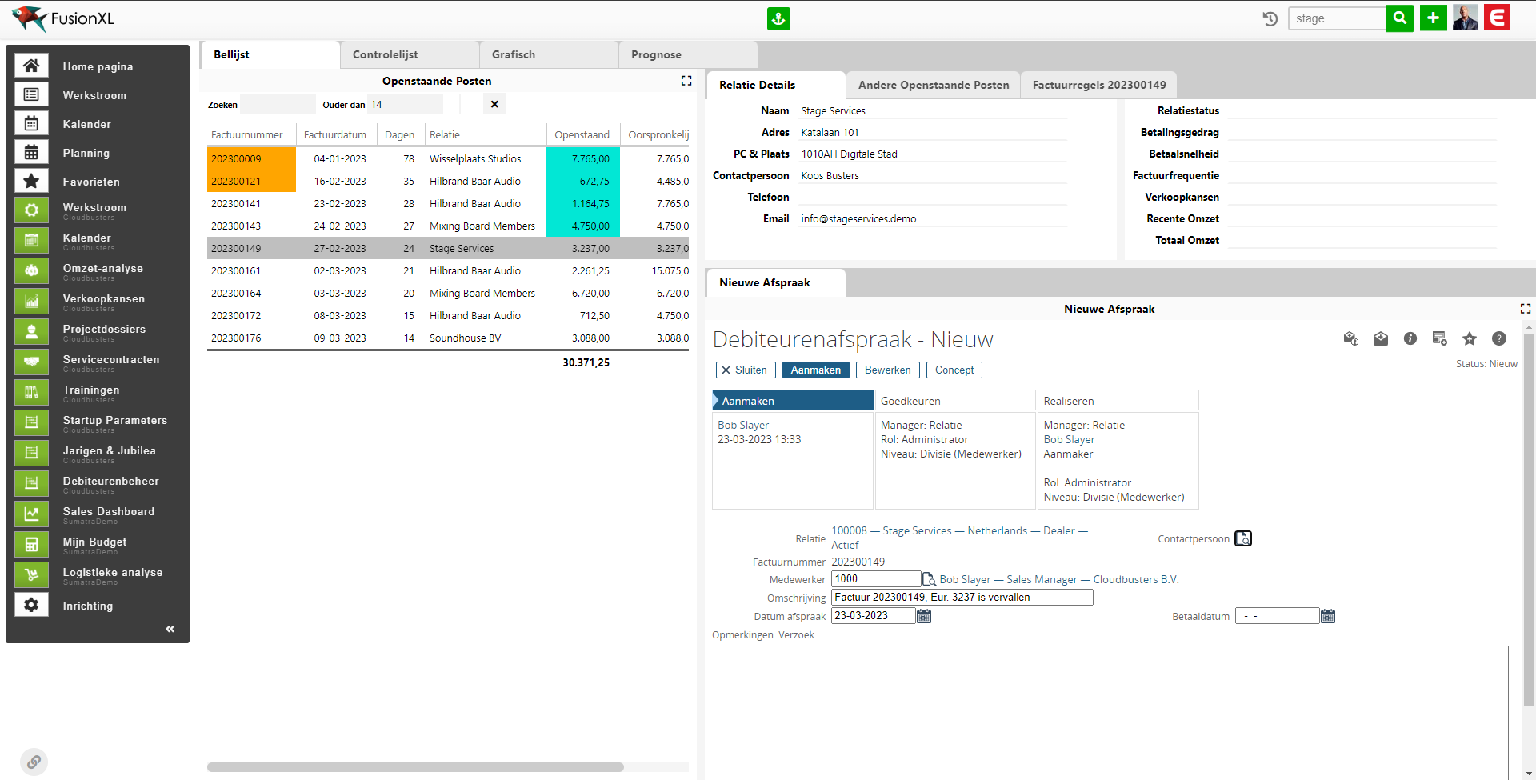The width and height of the screenshot is (1536, 784).
Task: Click the green anchor icon in header
Action: pos(778,18)
